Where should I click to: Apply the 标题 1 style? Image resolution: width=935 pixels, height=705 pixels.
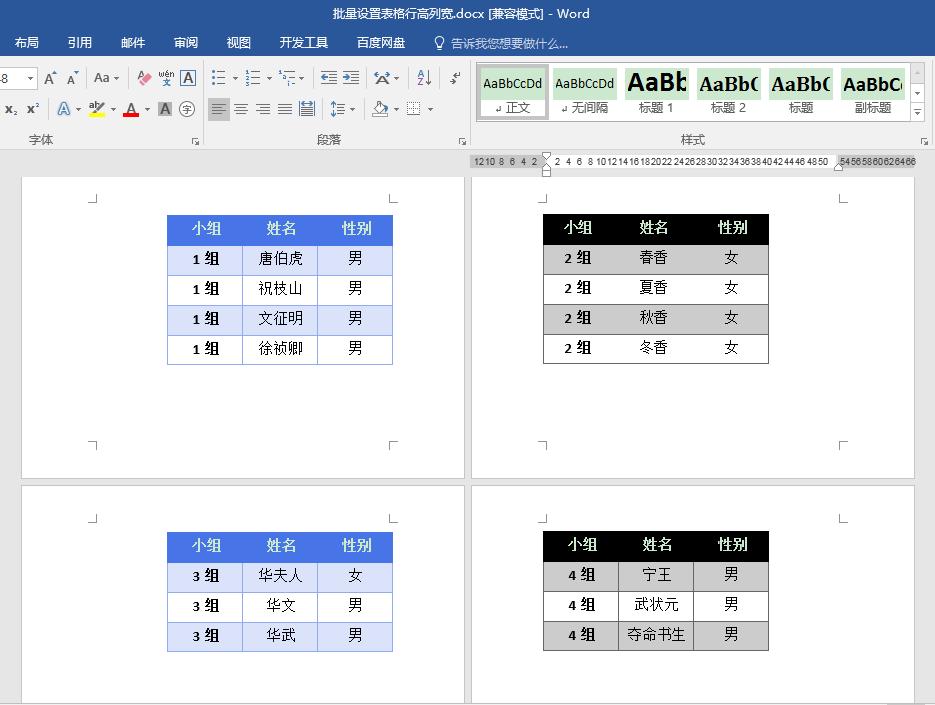656,85
